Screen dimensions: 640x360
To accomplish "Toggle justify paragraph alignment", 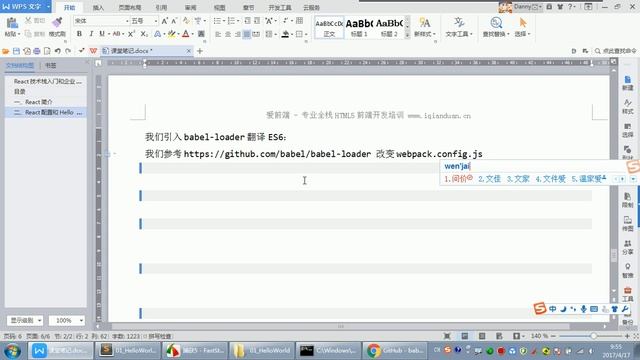I will (247, 34).
